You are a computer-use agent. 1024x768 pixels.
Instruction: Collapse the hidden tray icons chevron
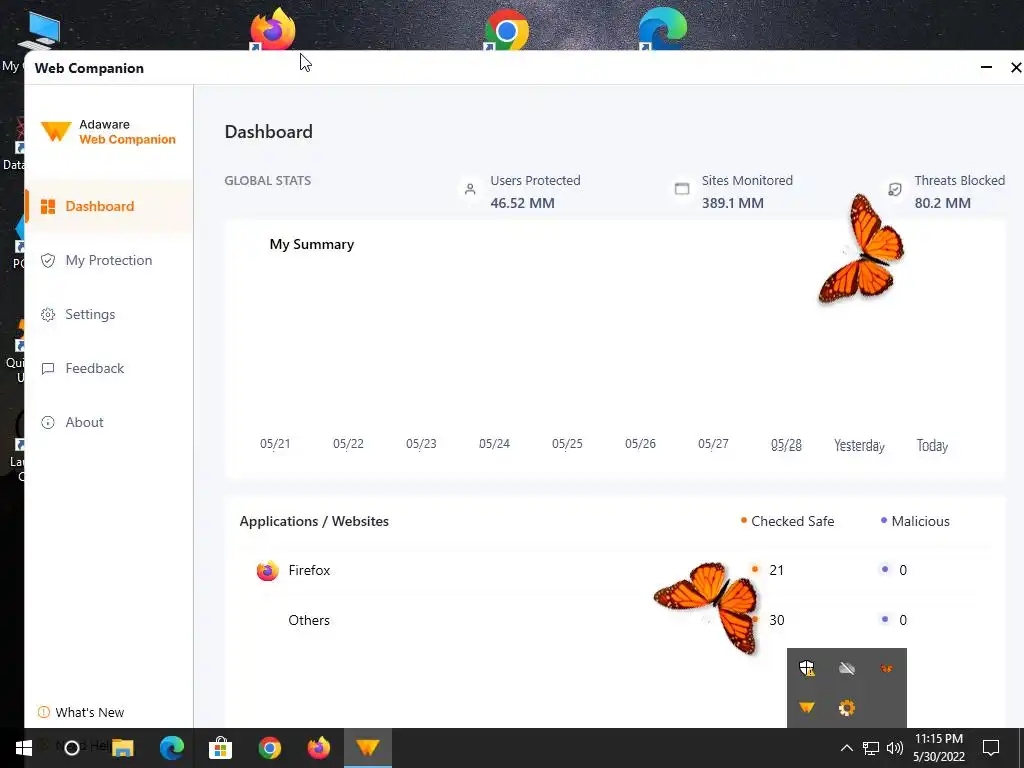(x=846, y=748)
